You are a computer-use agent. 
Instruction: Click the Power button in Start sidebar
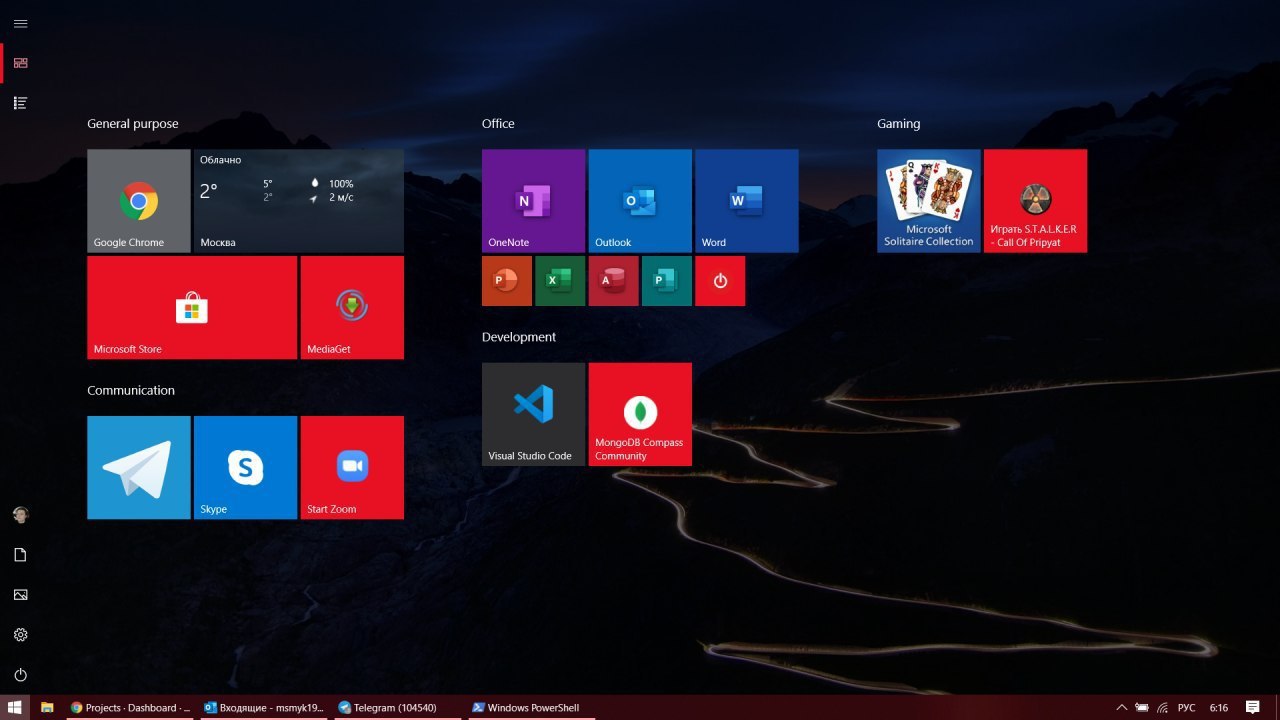(x=20, y=675)
